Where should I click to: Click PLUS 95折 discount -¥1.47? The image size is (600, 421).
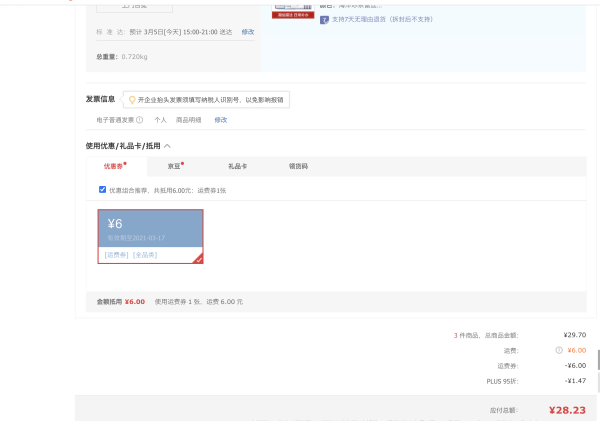(x=576, y=381)
